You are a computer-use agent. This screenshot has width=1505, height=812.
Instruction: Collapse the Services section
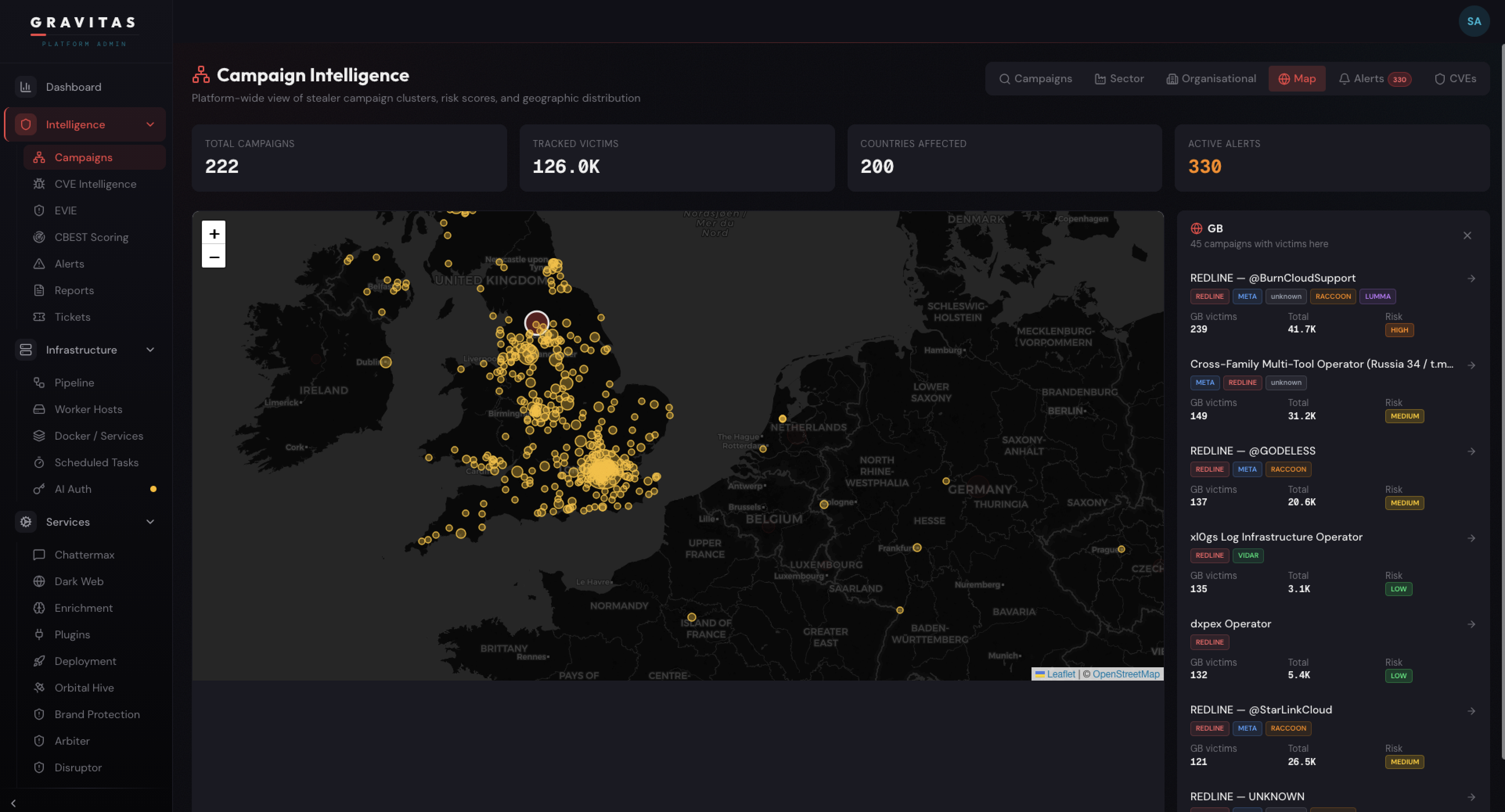point(150,522)
